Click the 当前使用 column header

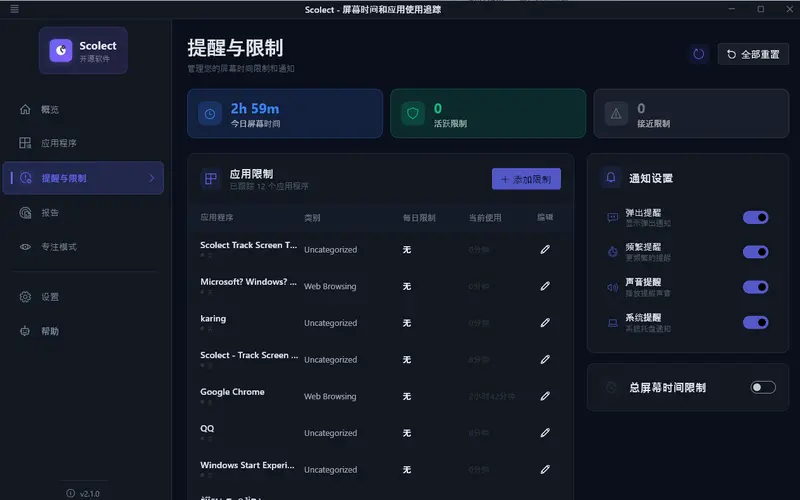click(485, 218)
